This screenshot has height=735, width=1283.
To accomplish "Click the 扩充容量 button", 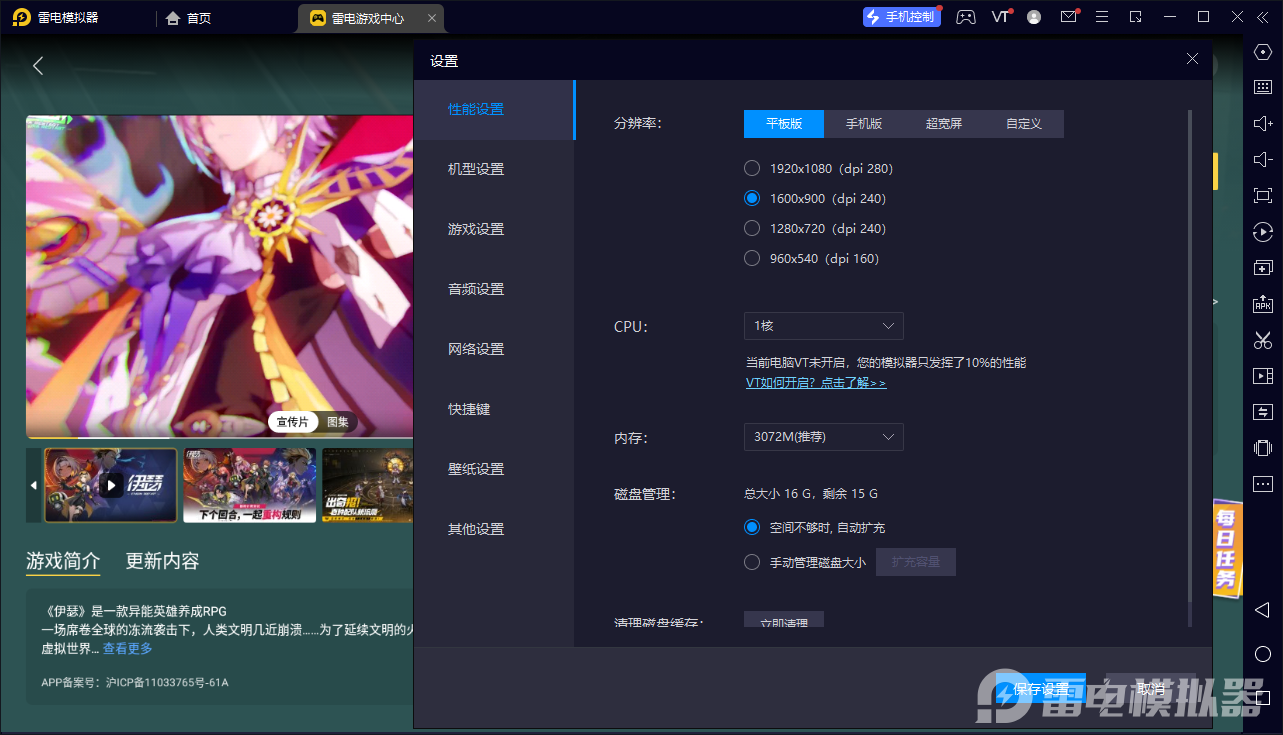I will pos(916,562).
